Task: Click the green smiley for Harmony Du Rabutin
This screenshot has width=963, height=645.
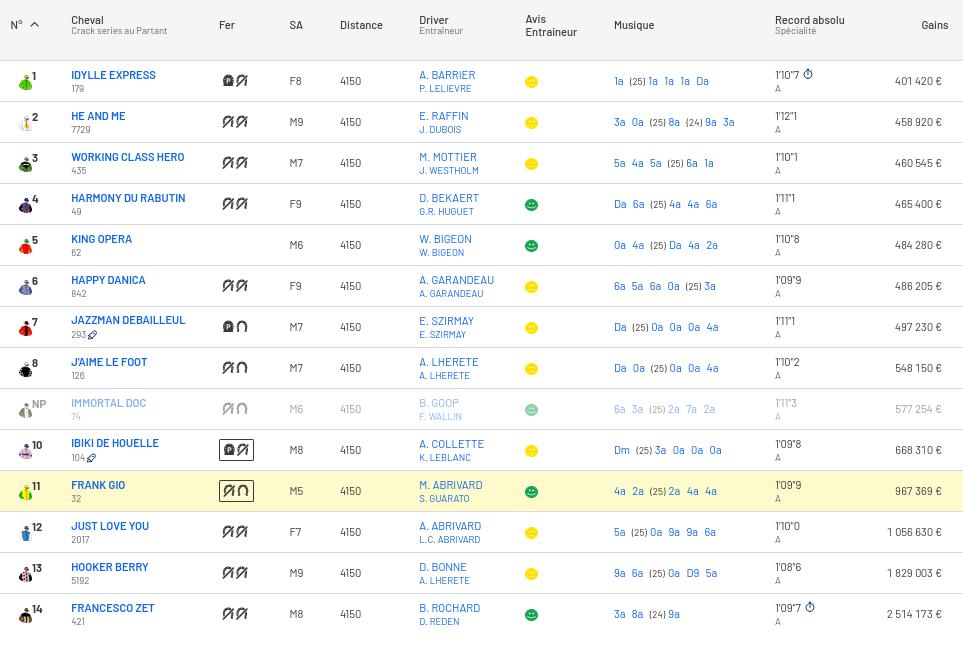Action: coord(531,205)
